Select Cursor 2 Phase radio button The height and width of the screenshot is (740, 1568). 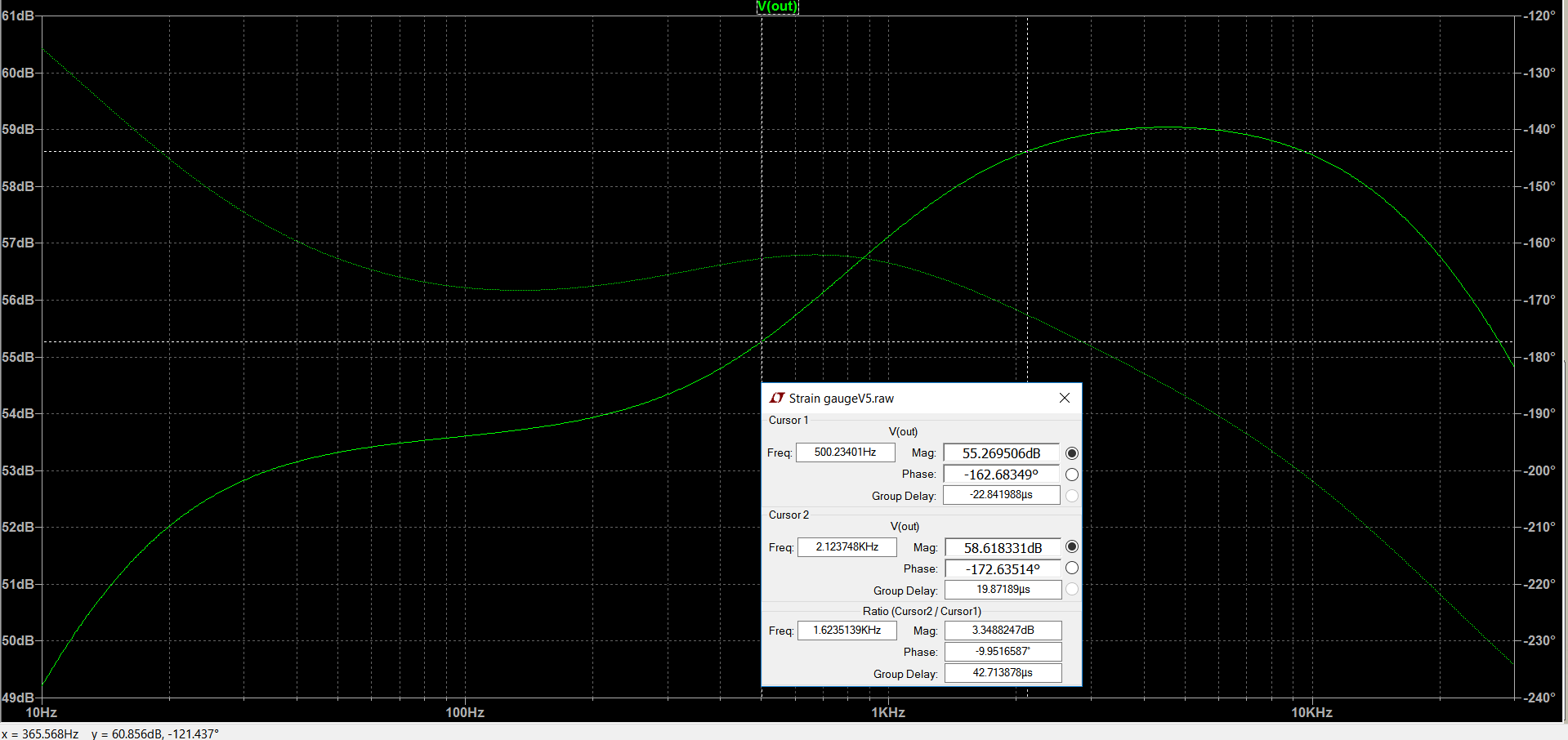coord(1072,568)
